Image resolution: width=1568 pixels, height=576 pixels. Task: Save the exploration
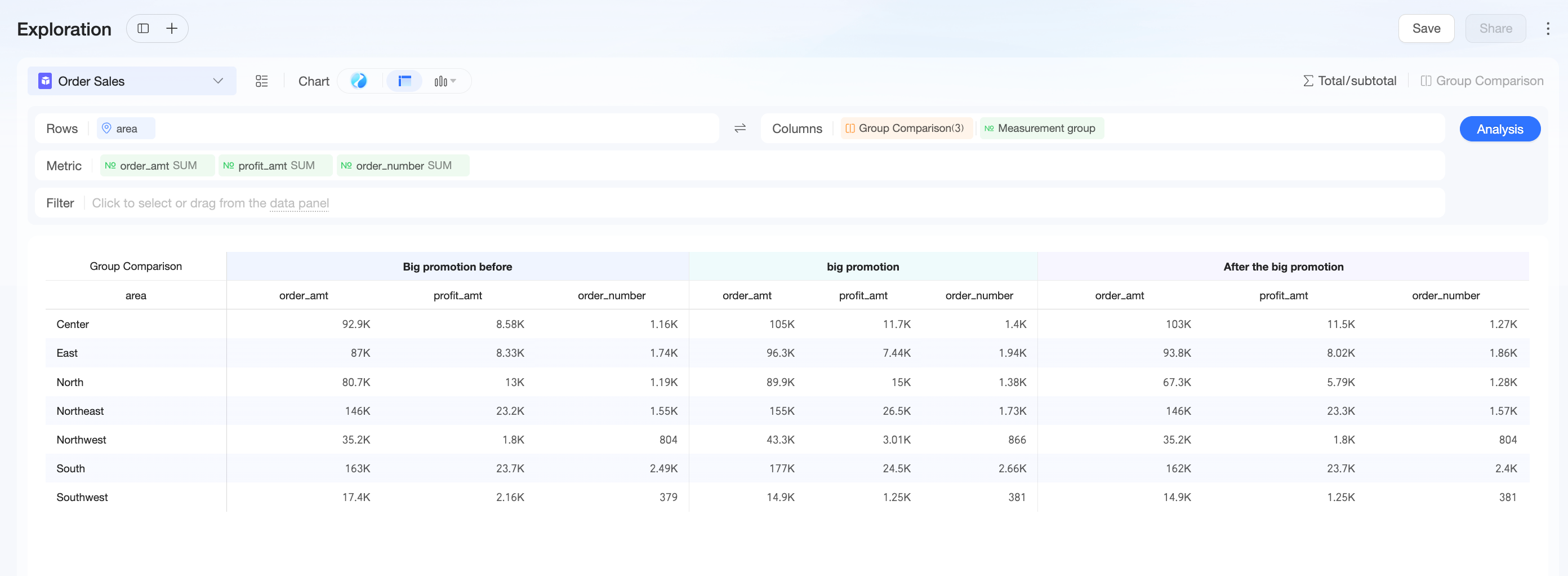(1426, 29)
